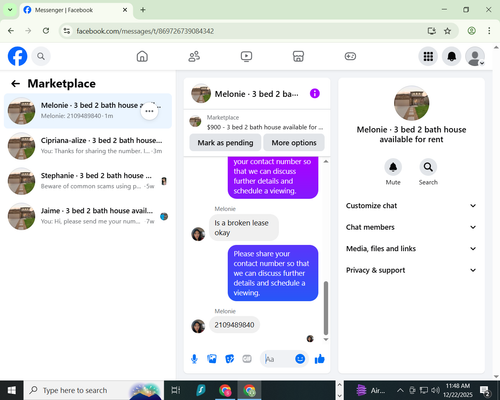Choose a sticker in chat composer

pyautogui.click(x=230, y=359)
